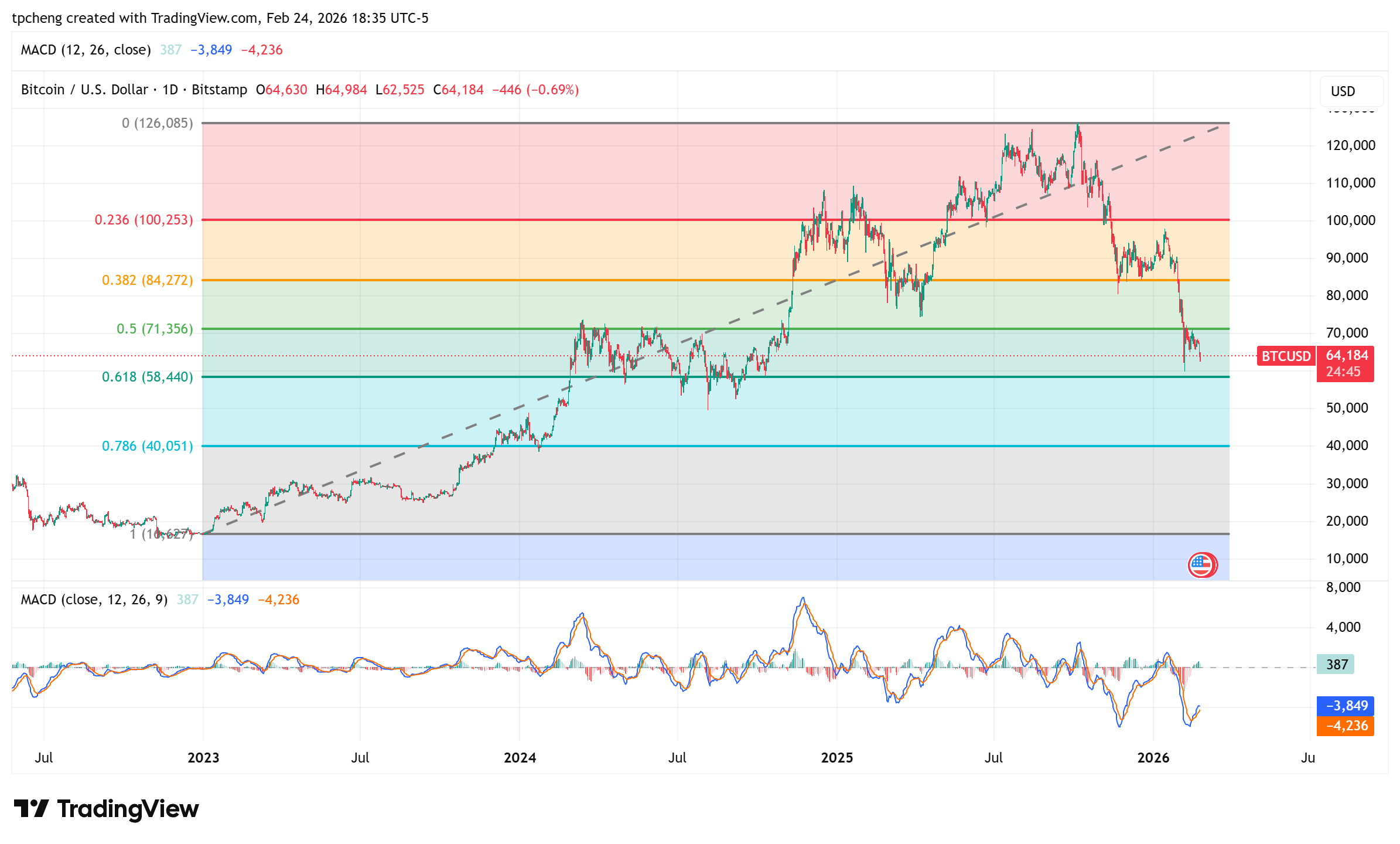The height and width of the screenshot is (844, 1400).
Task: Click the top MACD (12, 26, close) header
Action: (86, 50)
